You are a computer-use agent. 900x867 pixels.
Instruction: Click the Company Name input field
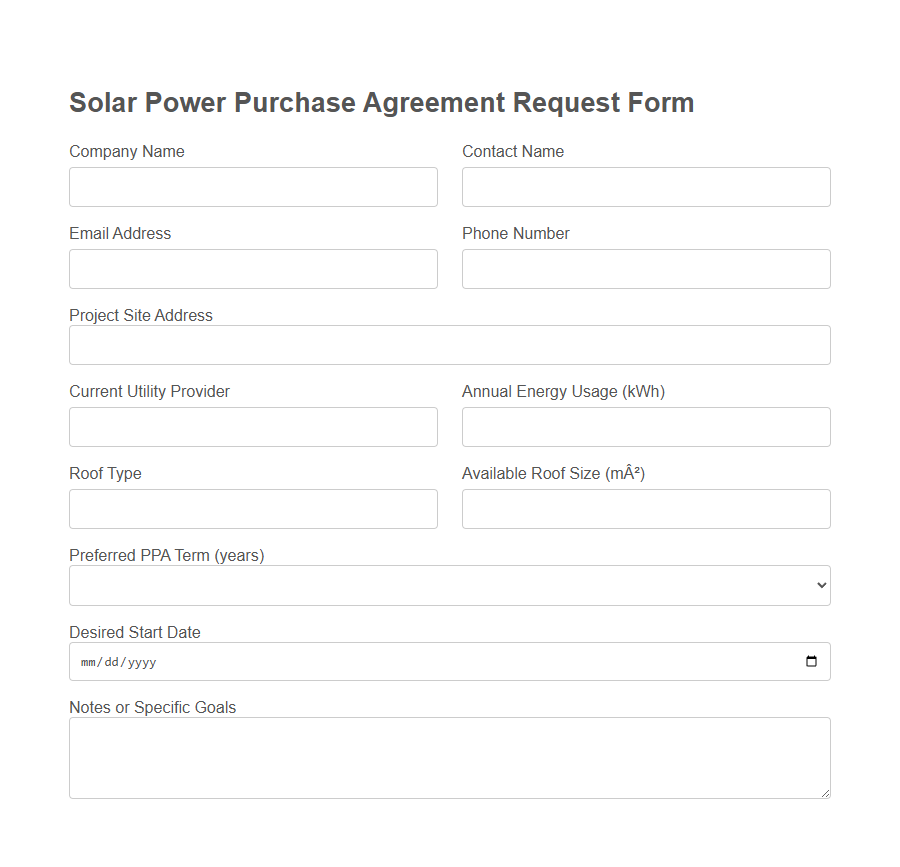[253, 187]
